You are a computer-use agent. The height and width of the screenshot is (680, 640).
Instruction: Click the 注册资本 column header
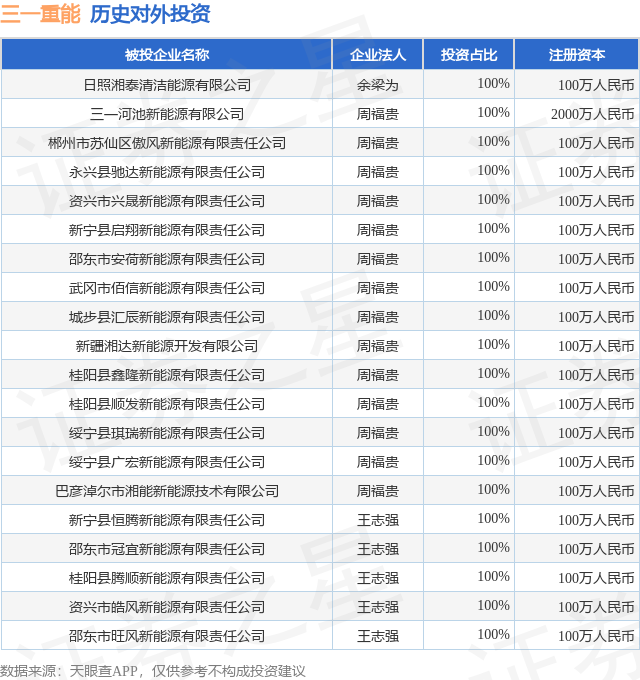(577, 55)
